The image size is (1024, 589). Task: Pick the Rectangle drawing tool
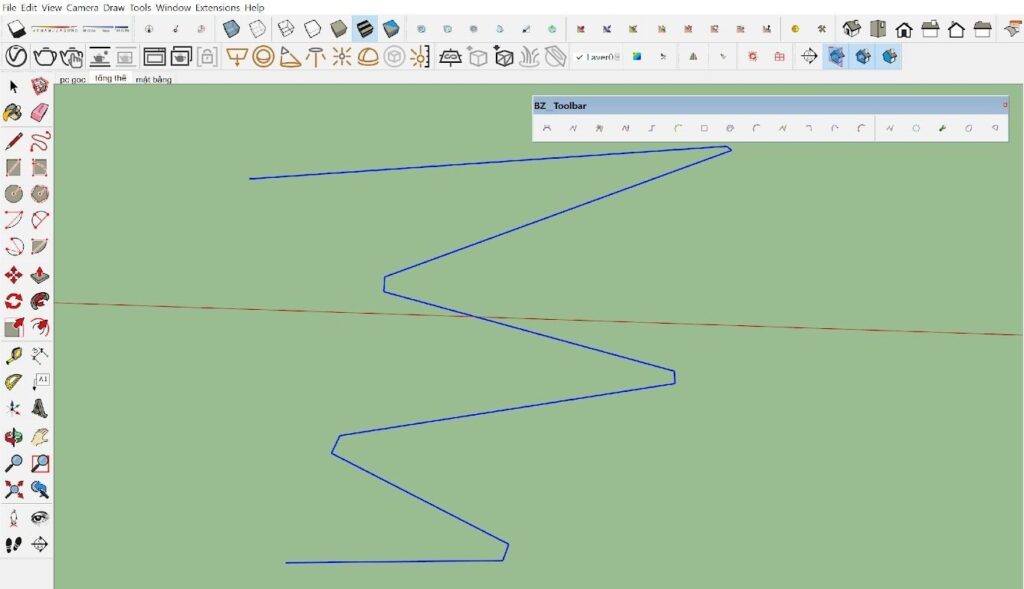(12, 168)
